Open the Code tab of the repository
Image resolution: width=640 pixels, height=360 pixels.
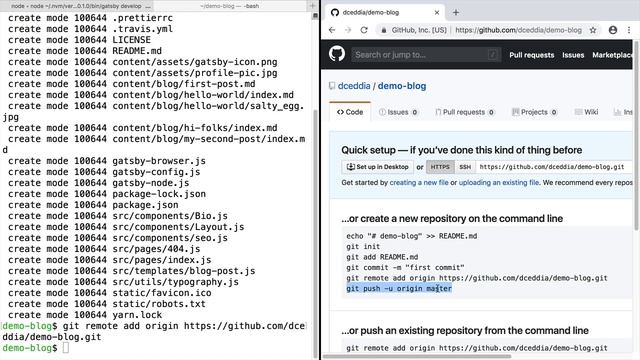coord(350,112)
